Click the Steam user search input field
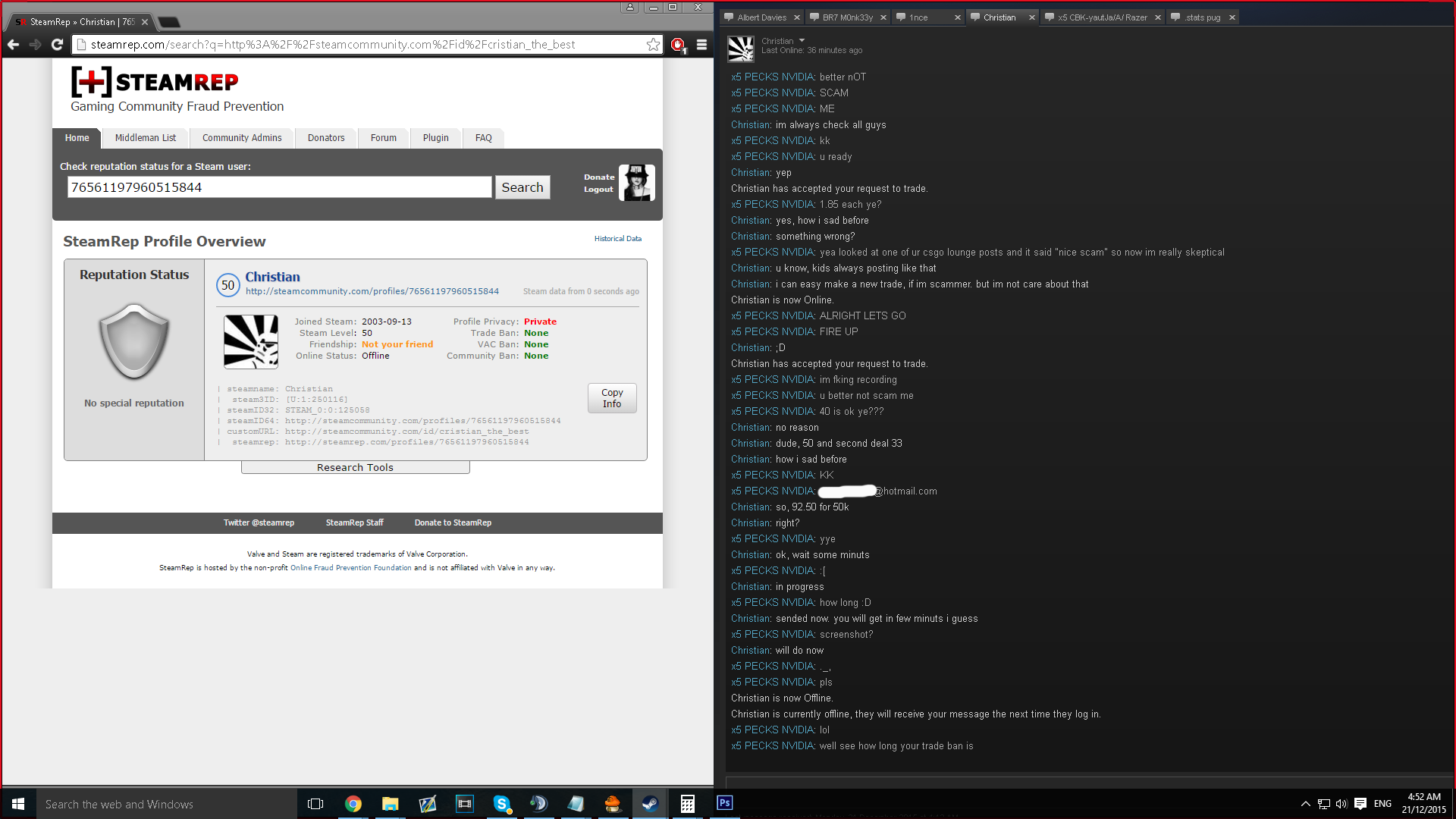The width and height of the screenshot is (1456, 819). pos(280,187)
